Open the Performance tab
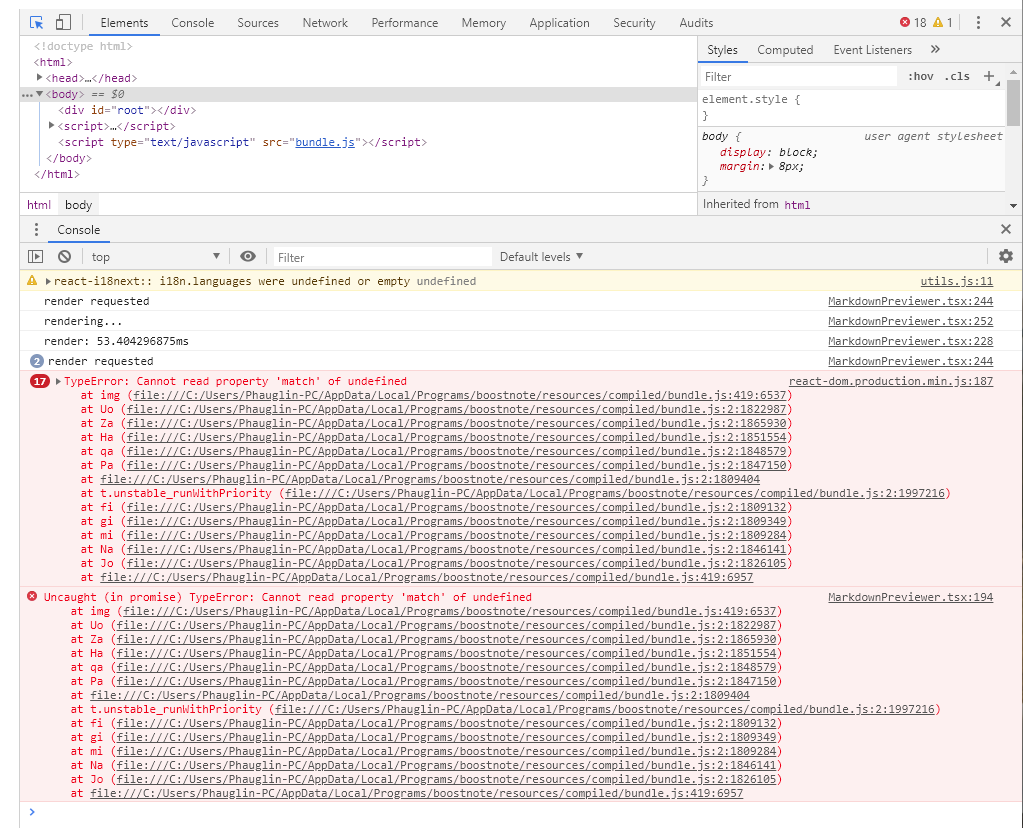Screen dimensions: 1023x828 [x=405, y=23]
